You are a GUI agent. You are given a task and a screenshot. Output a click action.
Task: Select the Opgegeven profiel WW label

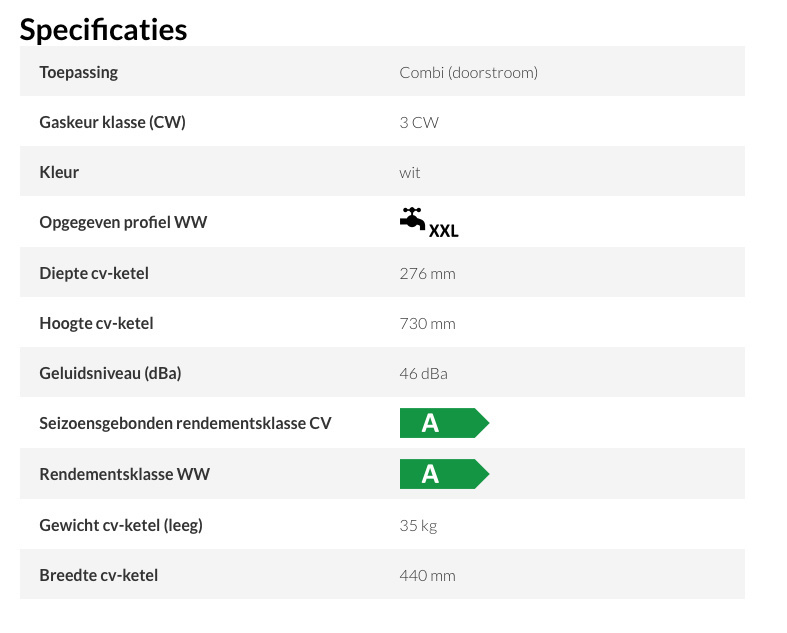coord(123,222)
